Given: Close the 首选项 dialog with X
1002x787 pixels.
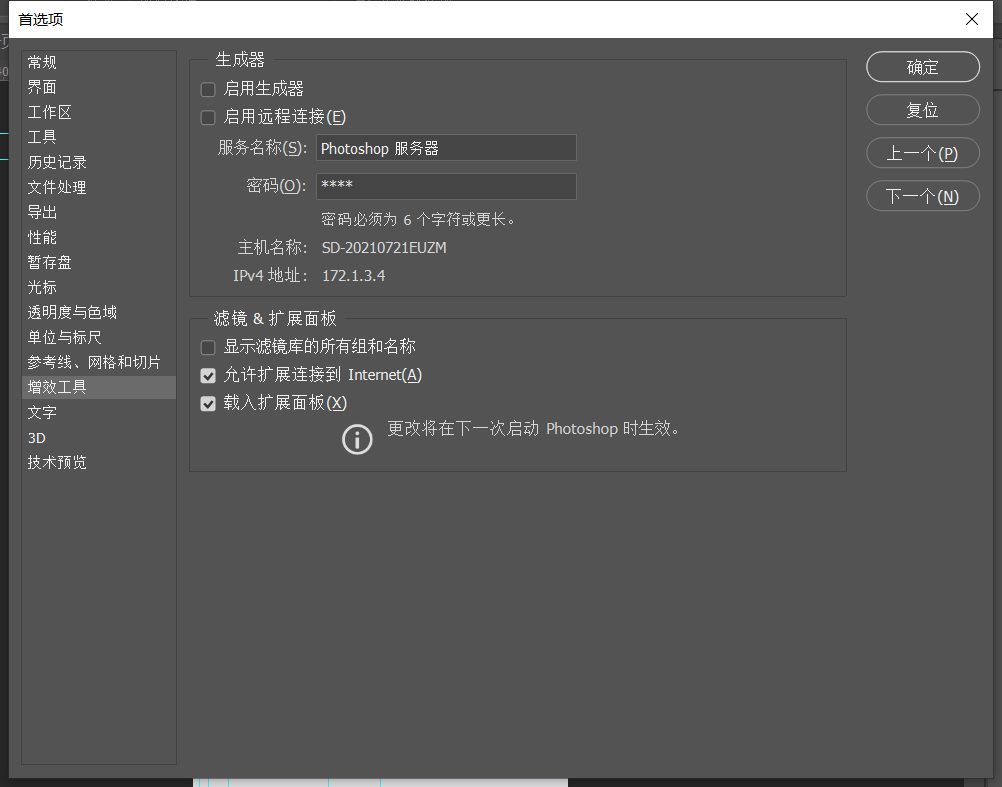Looking at the screenshot, I should click(971, 19).
